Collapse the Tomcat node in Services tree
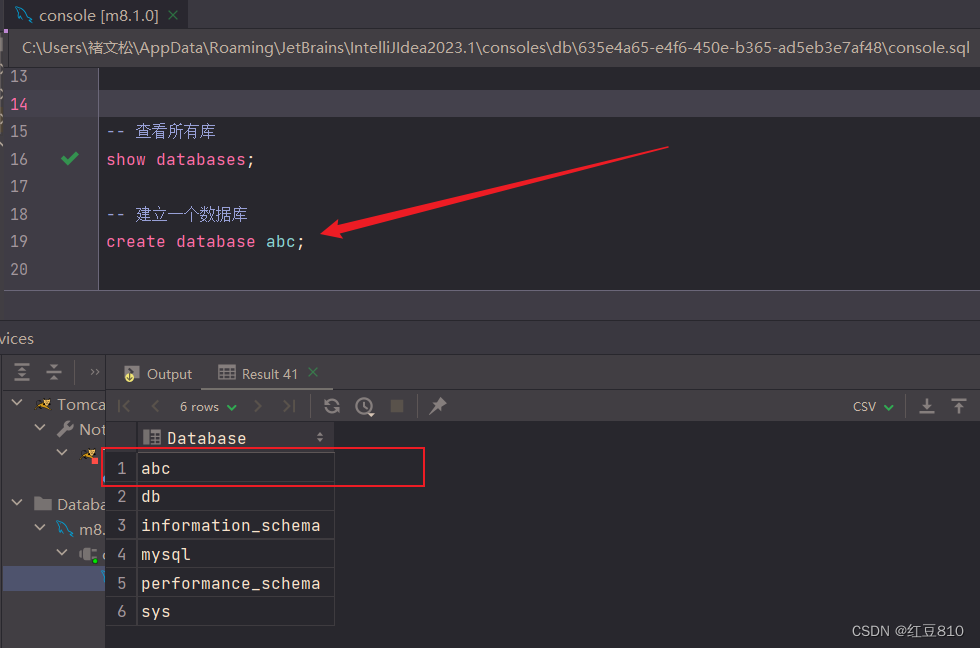The width and height of the screenshot is (980, 648). click(x=16, y=404)
